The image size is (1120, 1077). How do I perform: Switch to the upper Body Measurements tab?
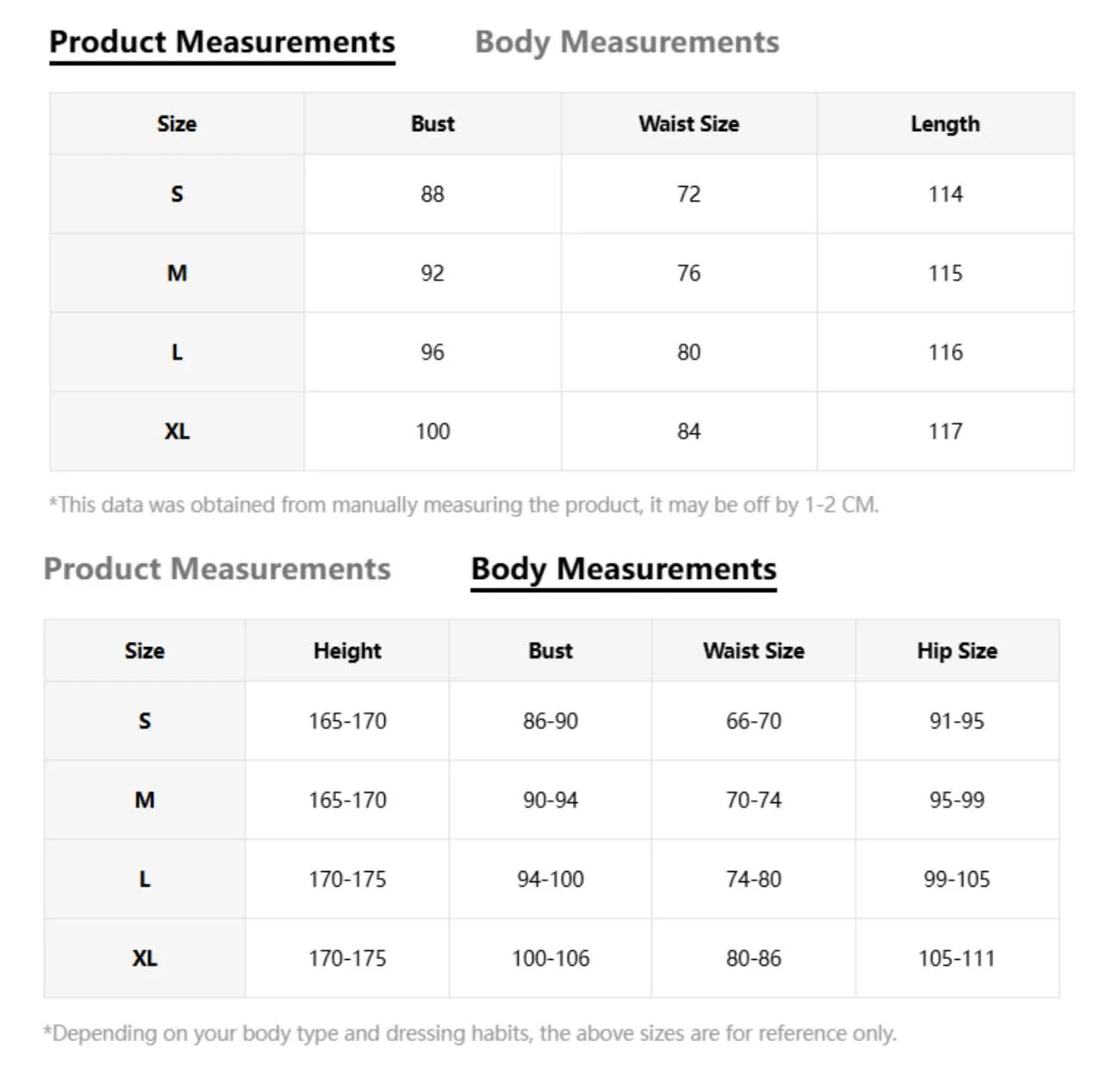pos(627,42)
